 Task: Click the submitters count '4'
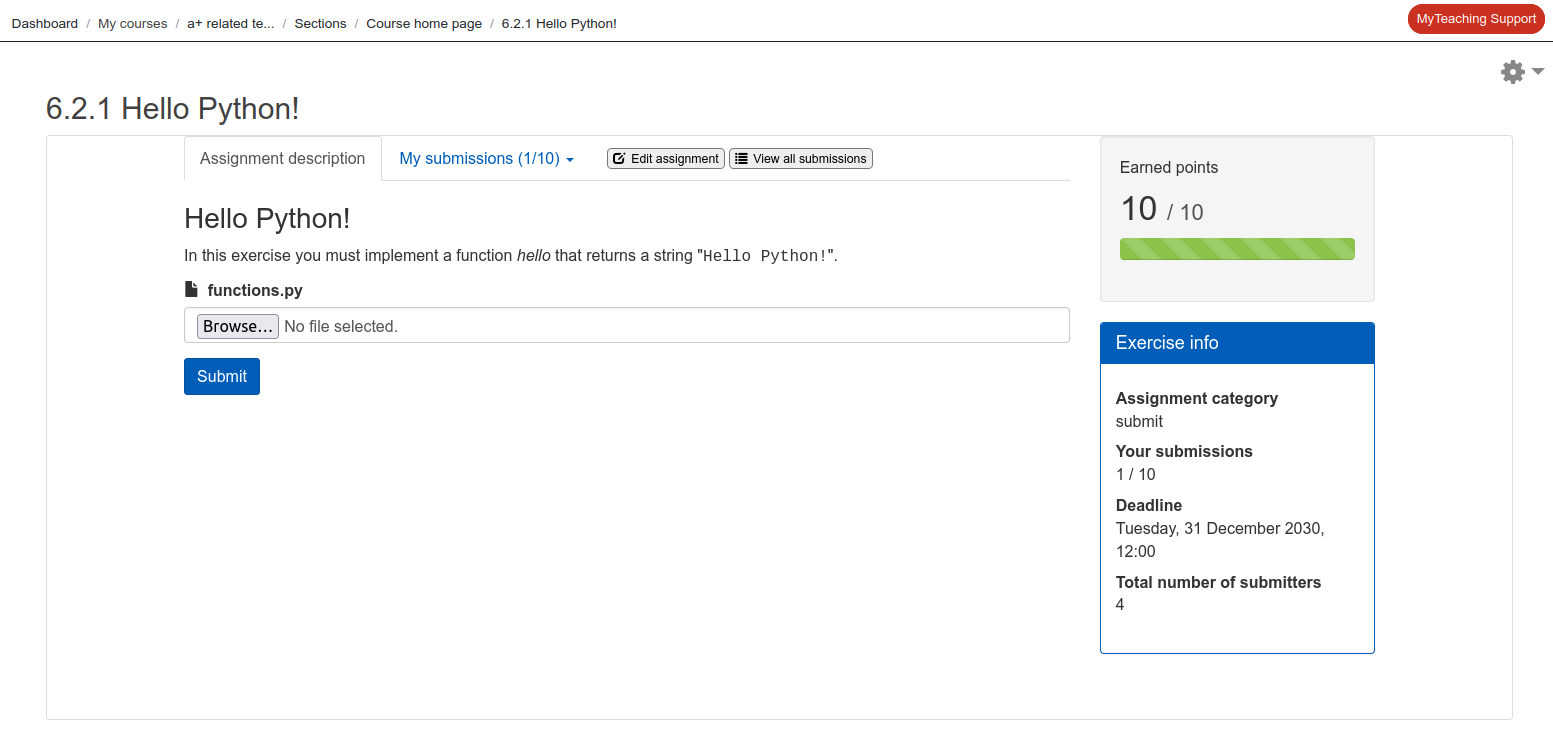1120,605
